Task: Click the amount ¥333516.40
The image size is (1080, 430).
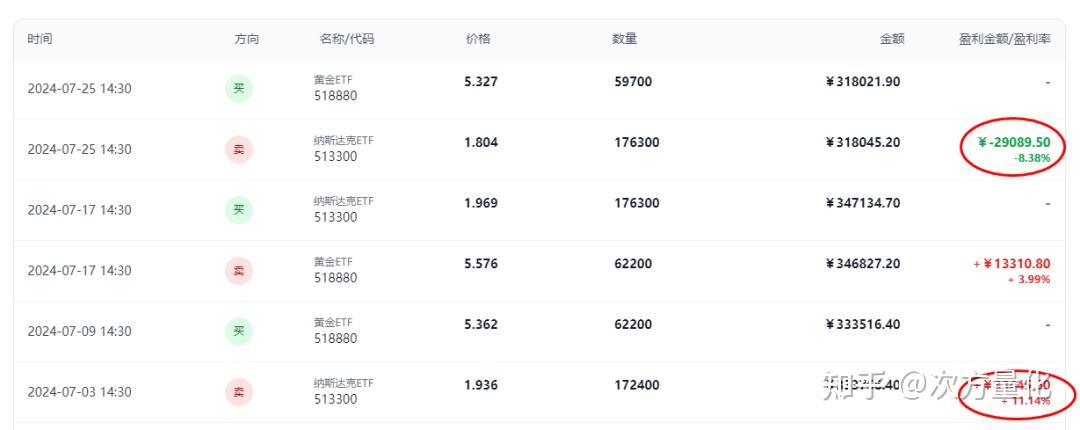Action: [x=862, y=325]
